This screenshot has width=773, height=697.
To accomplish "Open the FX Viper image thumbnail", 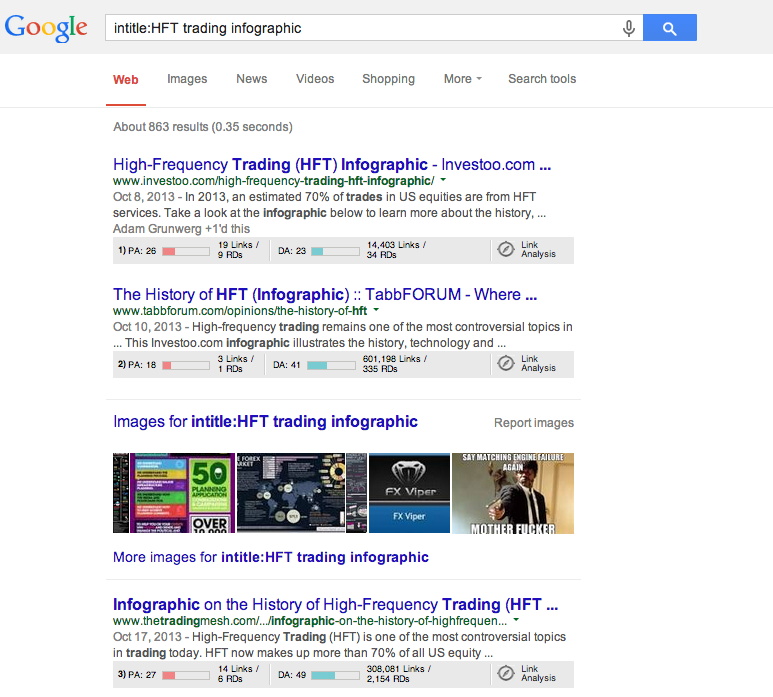I will click(x=409, y=493).
